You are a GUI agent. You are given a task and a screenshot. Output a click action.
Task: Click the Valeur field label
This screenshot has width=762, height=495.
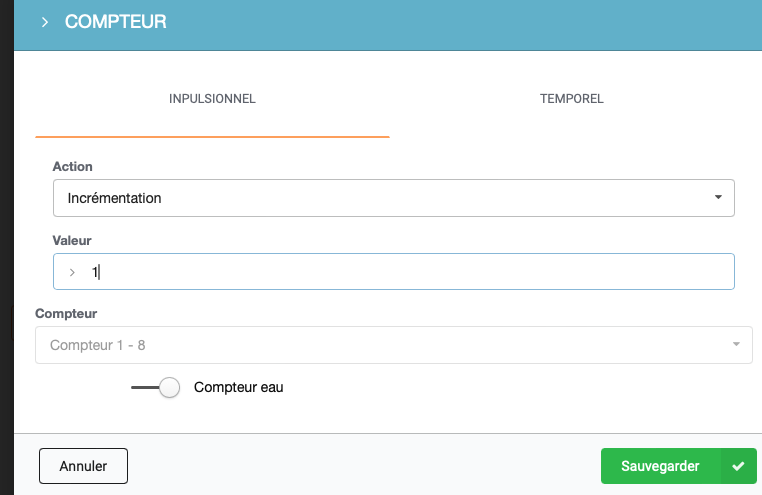[x=72, y=240]
